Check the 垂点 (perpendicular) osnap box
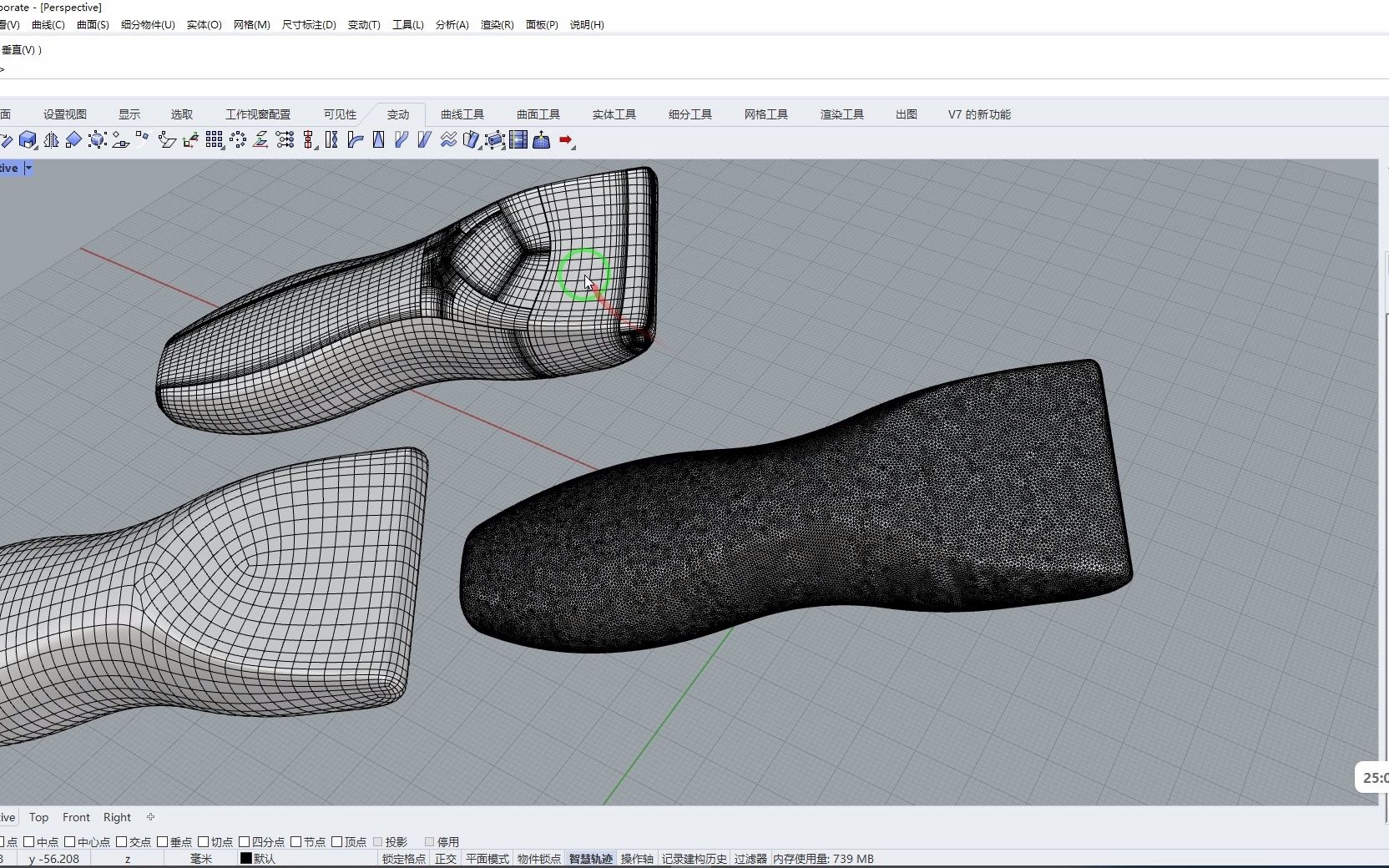The height and width of the screenshot is (868, 1389). [163, 841]
